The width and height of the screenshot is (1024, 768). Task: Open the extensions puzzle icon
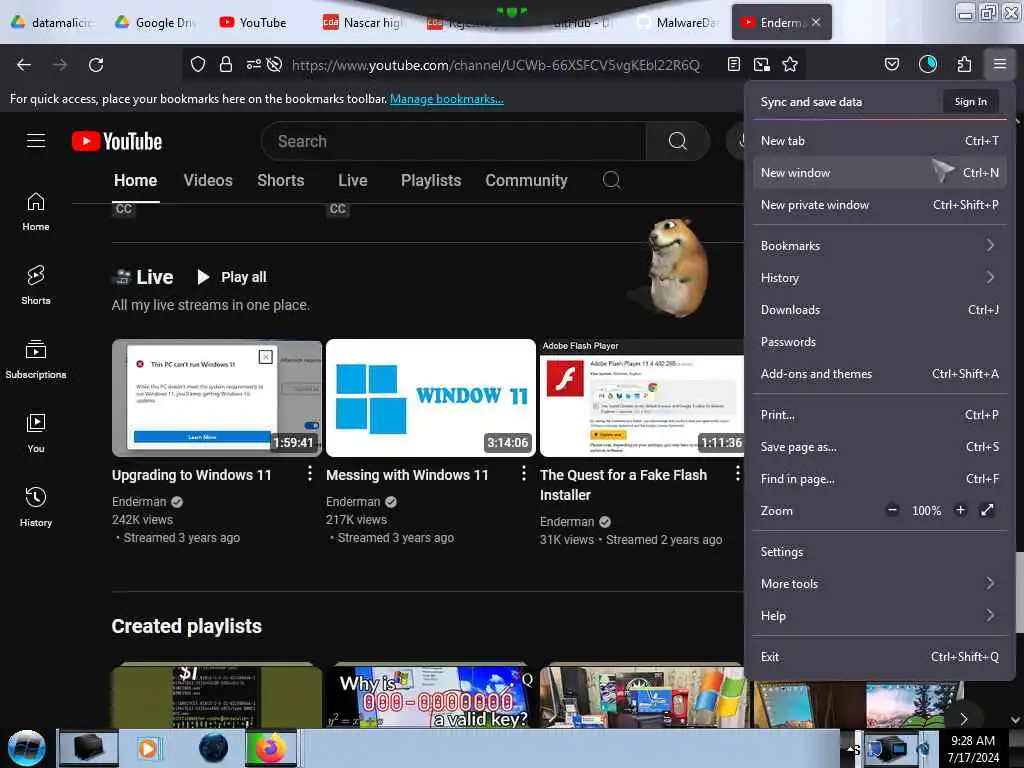pos(964,64)
